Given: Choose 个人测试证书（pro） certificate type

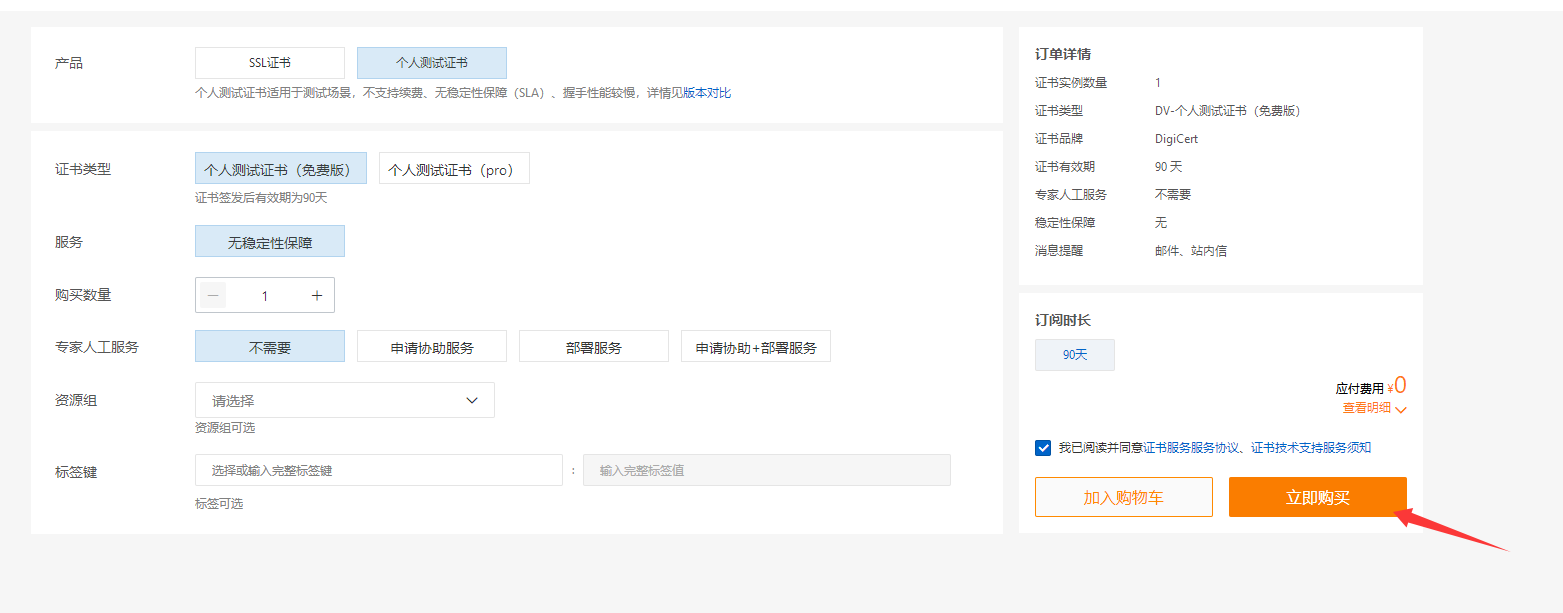Looking at the screenshot, I should 454,169.
